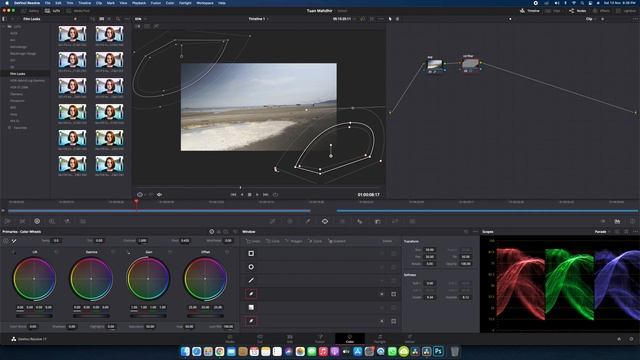This screenshot has width=640, height=360.
Task: Select the Linear rectangle window shape
Action: tap(251, 253)
